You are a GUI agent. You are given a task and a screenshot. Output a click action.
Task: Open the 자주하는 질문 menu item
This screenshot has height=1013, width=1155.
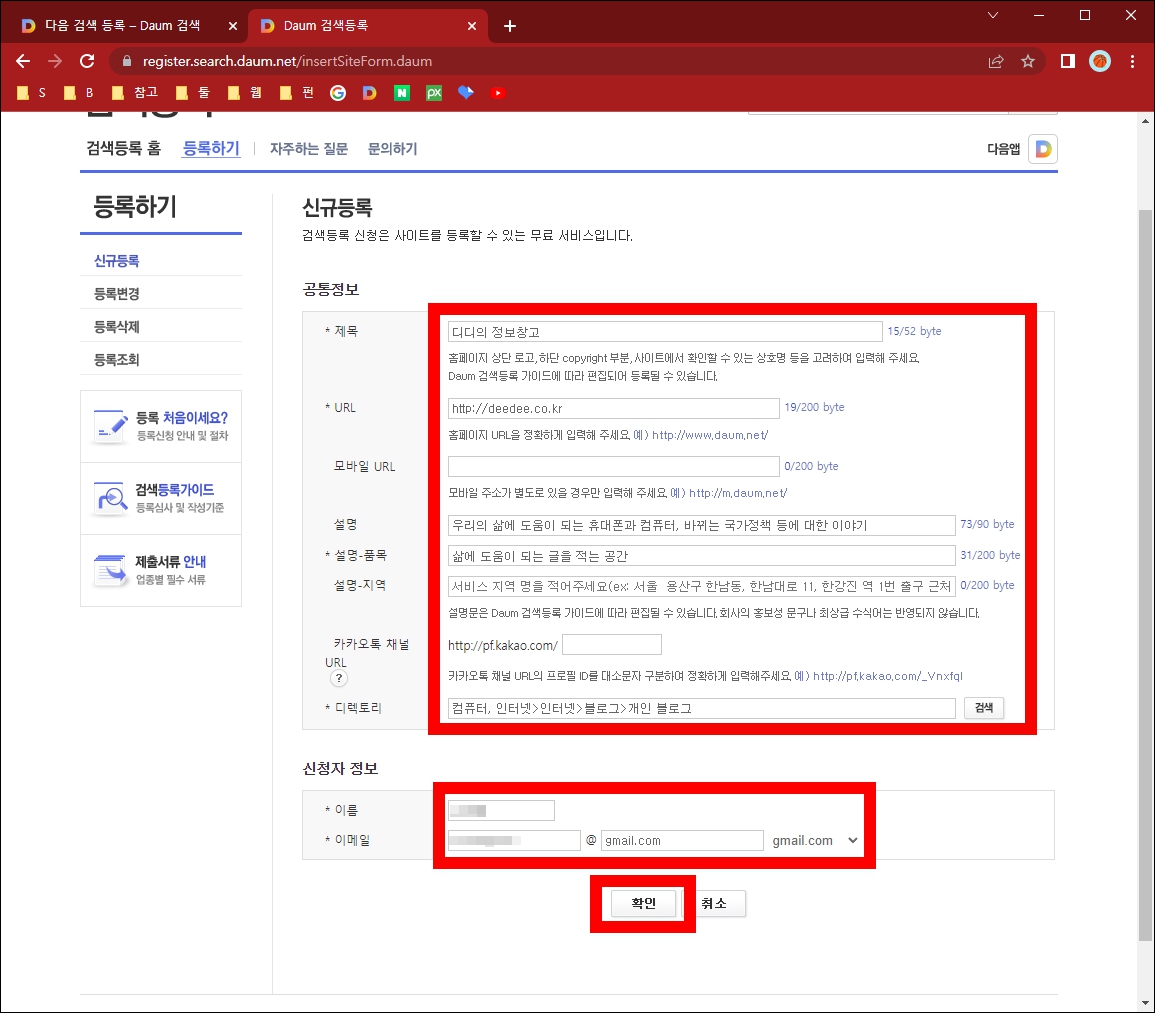pos(307,147)
